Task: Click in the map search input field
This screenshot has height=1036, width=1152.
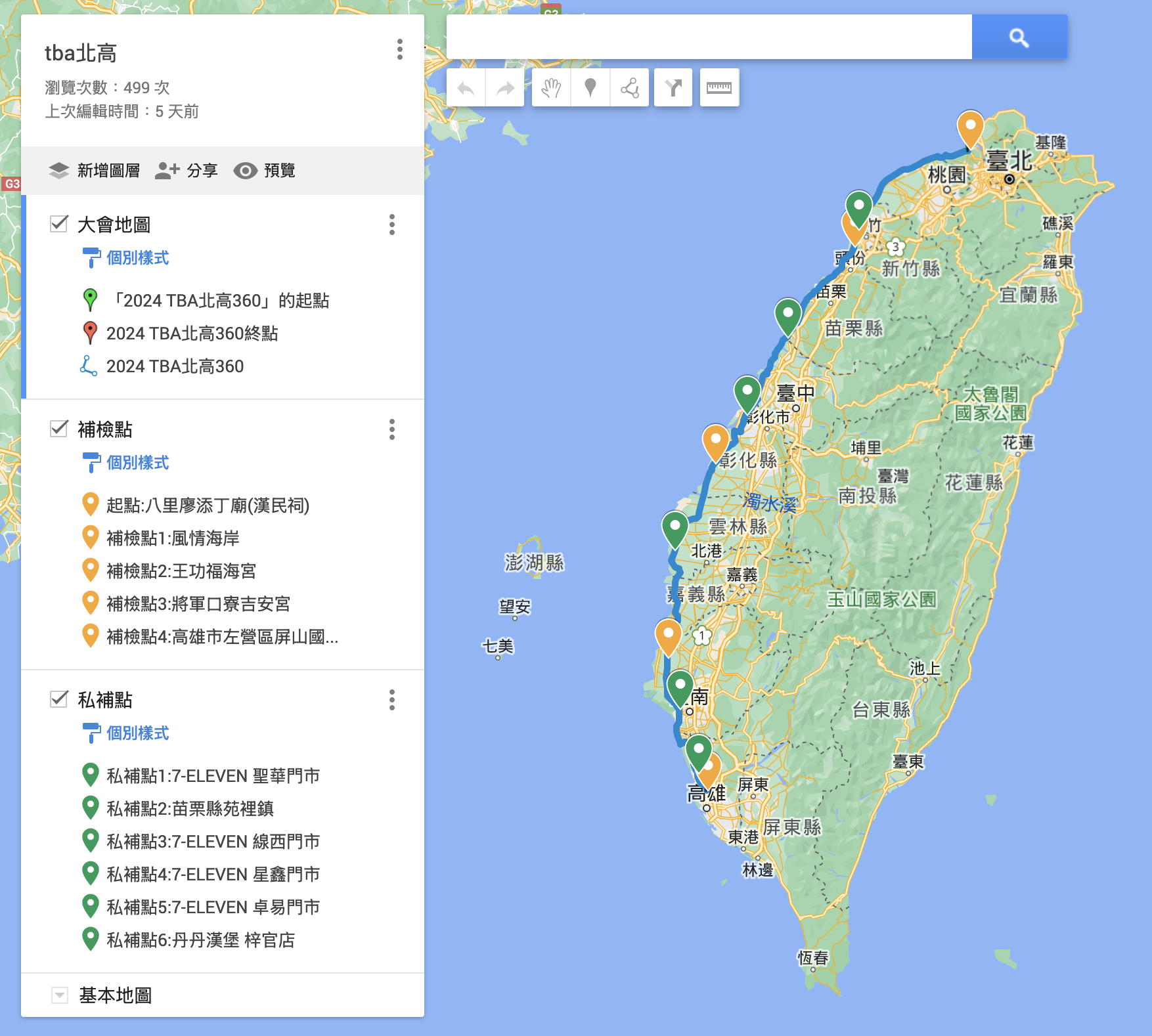Action: [709, 37]
